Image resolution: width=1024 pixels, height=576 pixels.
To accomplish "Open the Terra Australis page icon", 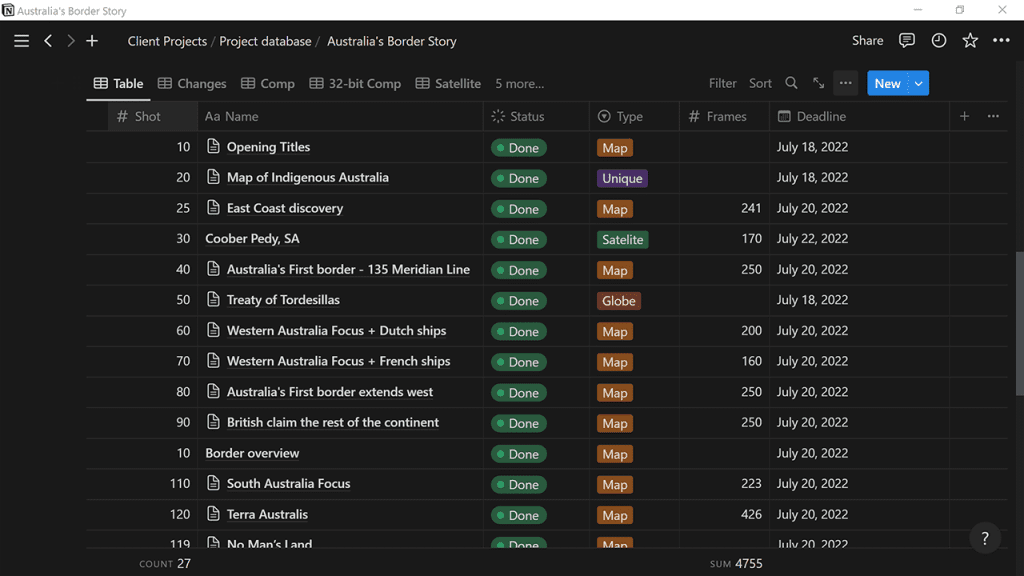I will [213, 513].
